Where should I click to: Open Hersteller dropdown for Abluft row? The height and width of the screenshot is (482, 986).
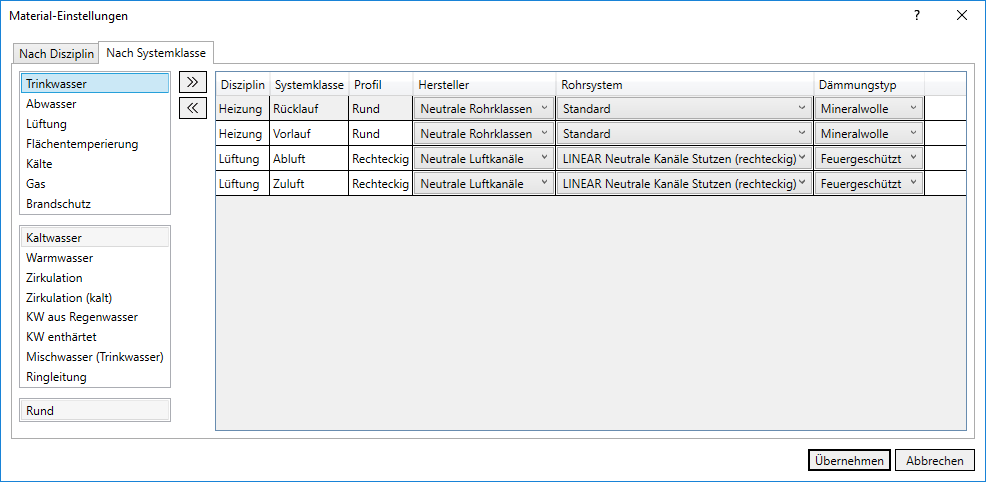point(484,159)
